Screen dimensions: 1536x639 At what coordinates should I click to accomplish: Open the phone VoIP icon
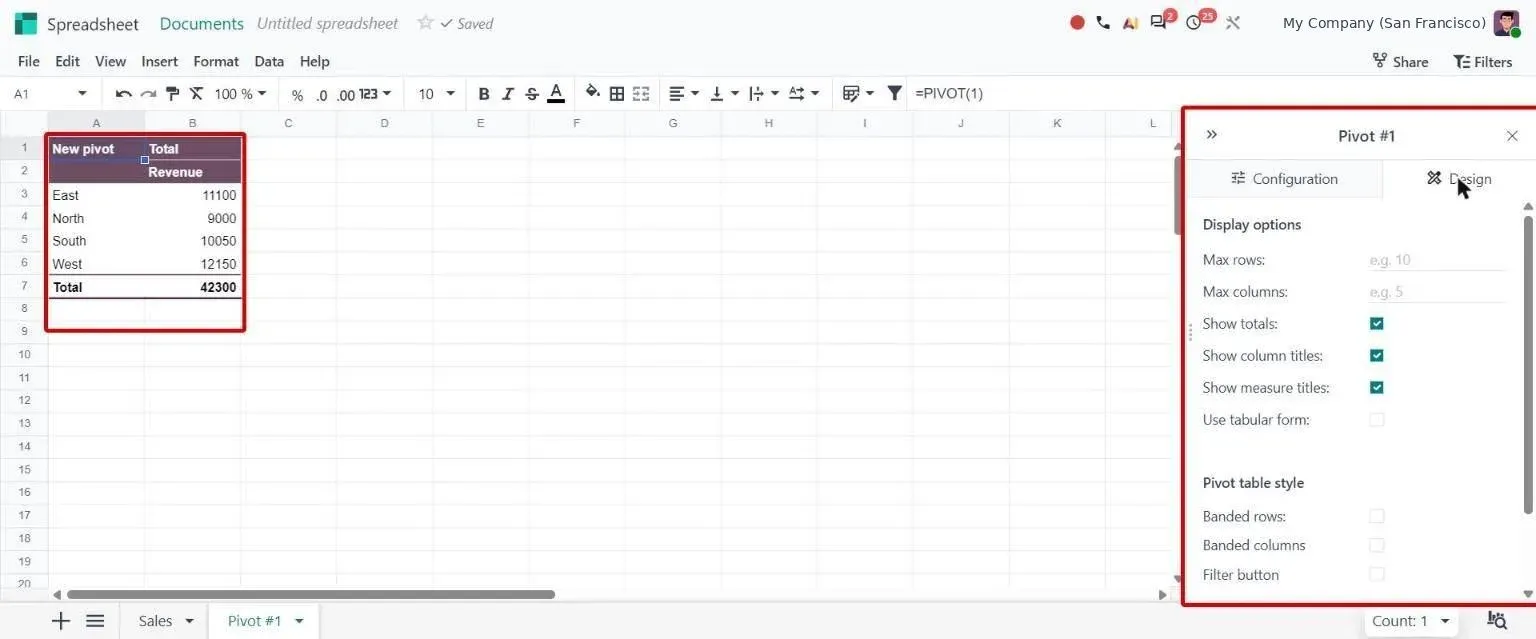pyautogui.click(x=1103, y=22)
